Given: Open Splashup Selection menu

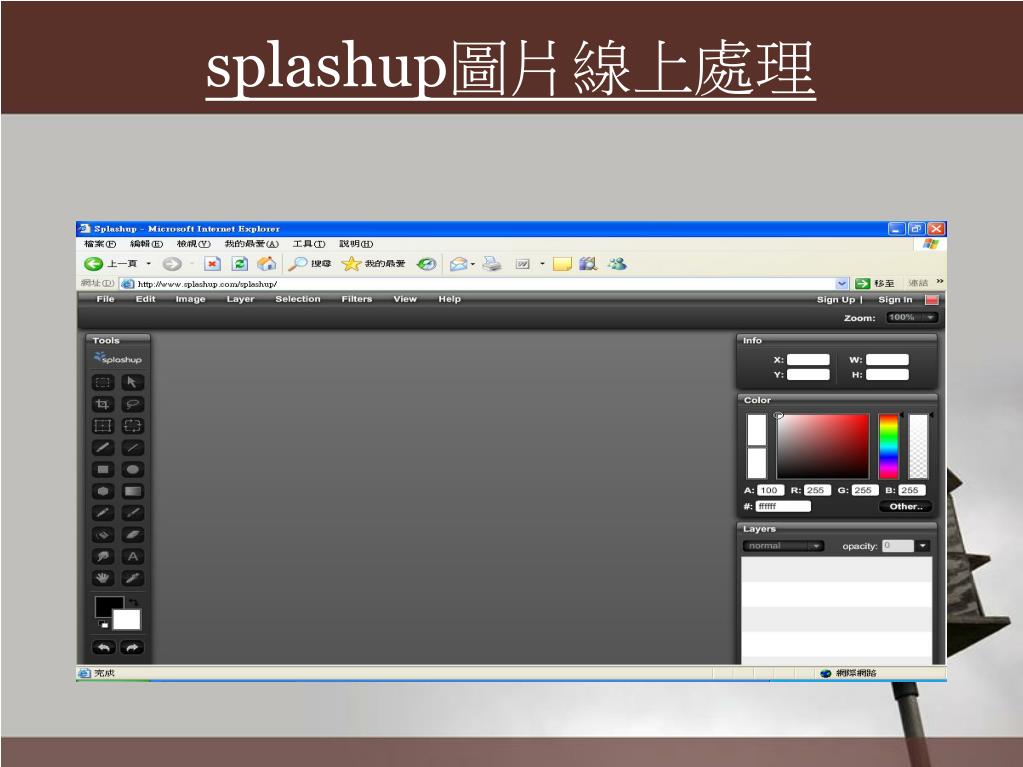Looking at the screenshot, I should [298, 299].
